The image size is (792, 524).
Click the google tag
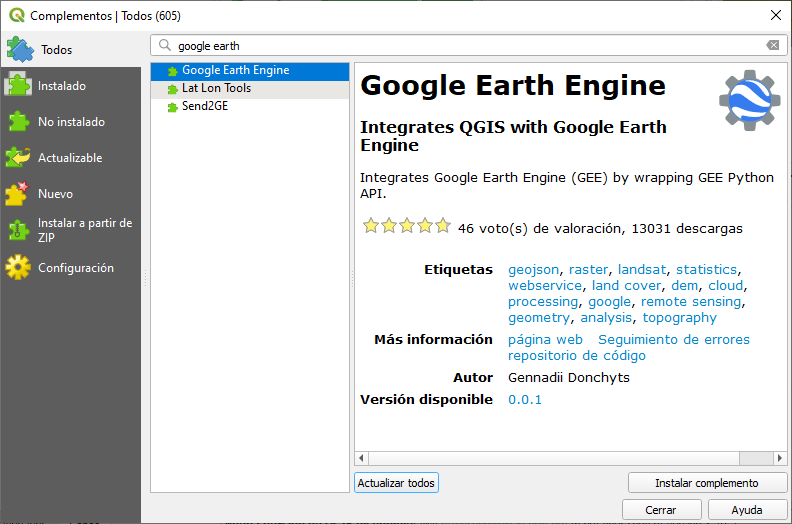point(610,302)
